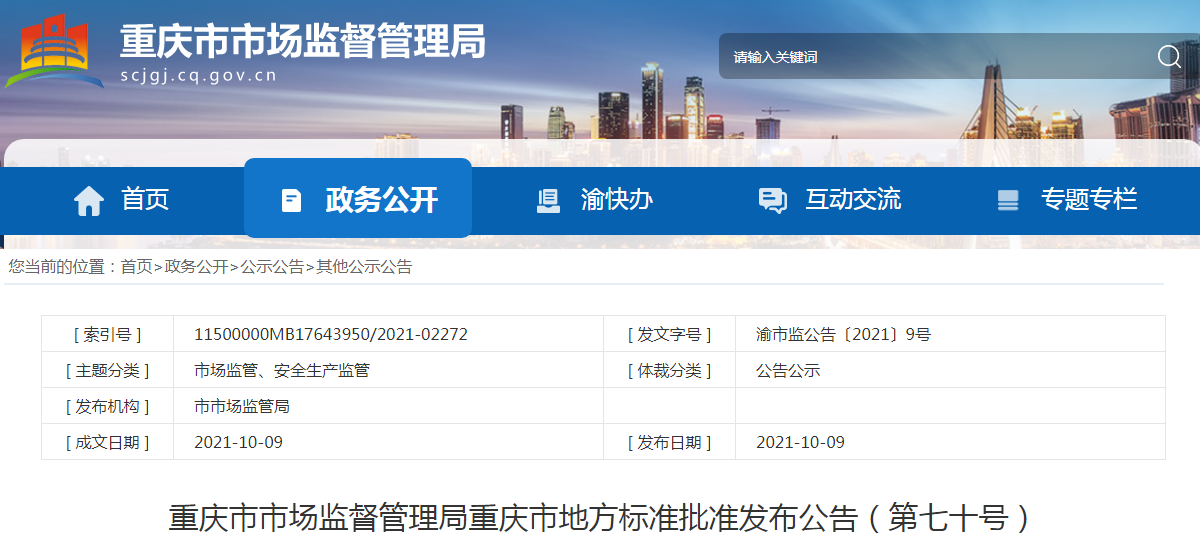1200x549 pixels.
Task: Click the [ 发文字号 ] label
Action: (670, 334)
